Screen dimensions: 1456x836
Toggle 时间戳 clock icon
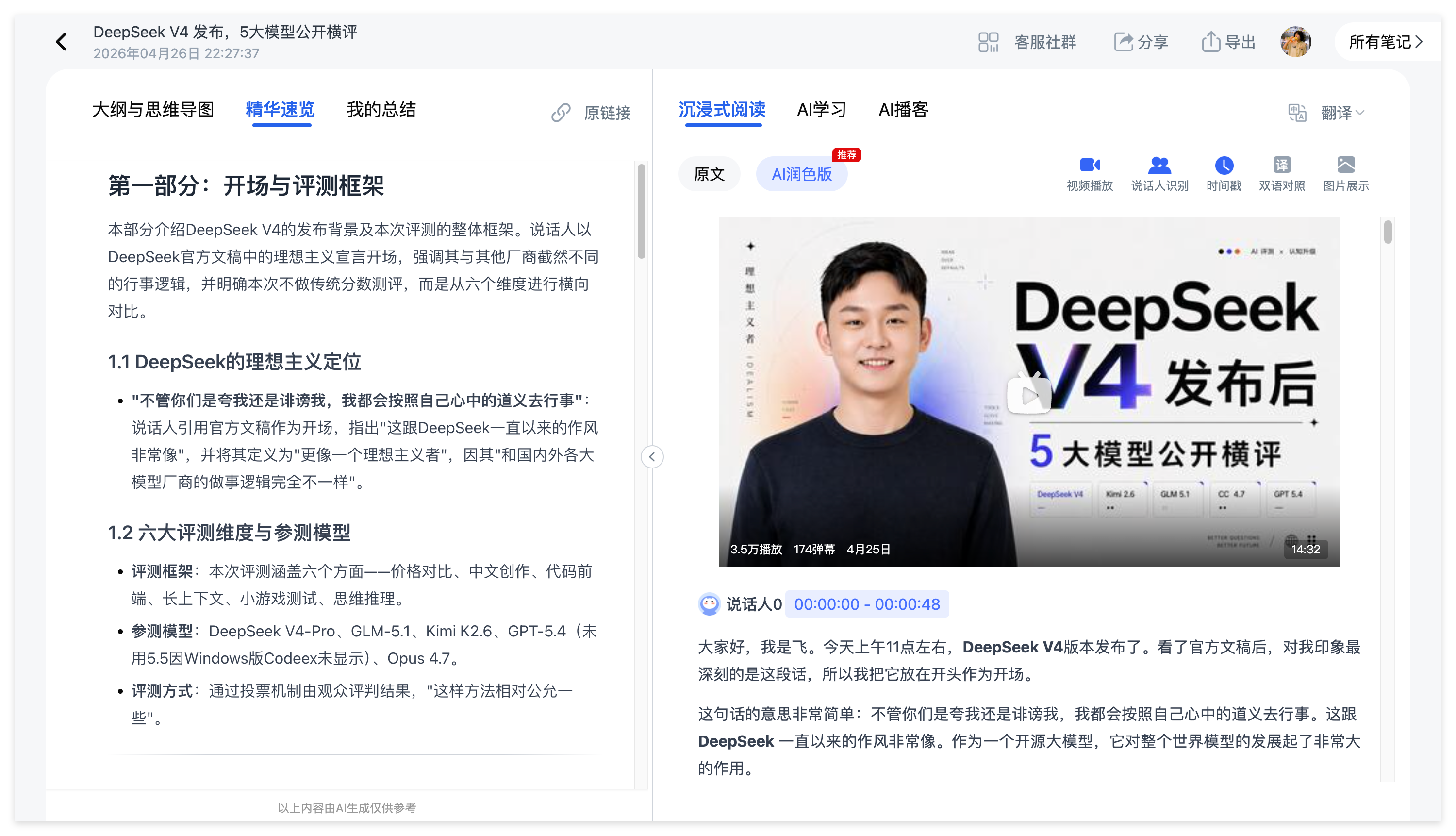tap(1224, 166)
